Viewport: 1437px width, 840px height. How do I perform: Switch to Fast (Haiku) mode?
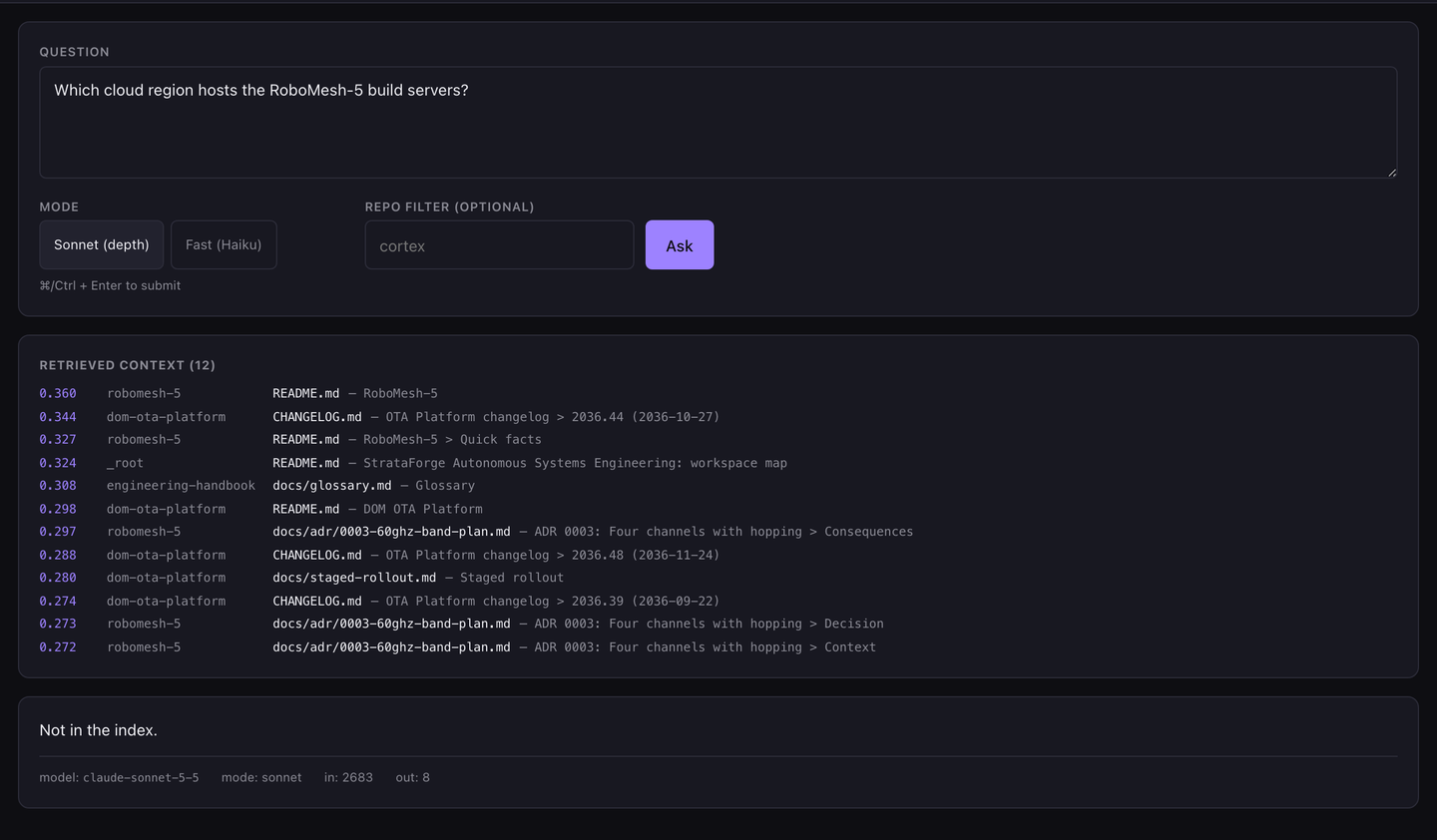[x=224, y=244]
